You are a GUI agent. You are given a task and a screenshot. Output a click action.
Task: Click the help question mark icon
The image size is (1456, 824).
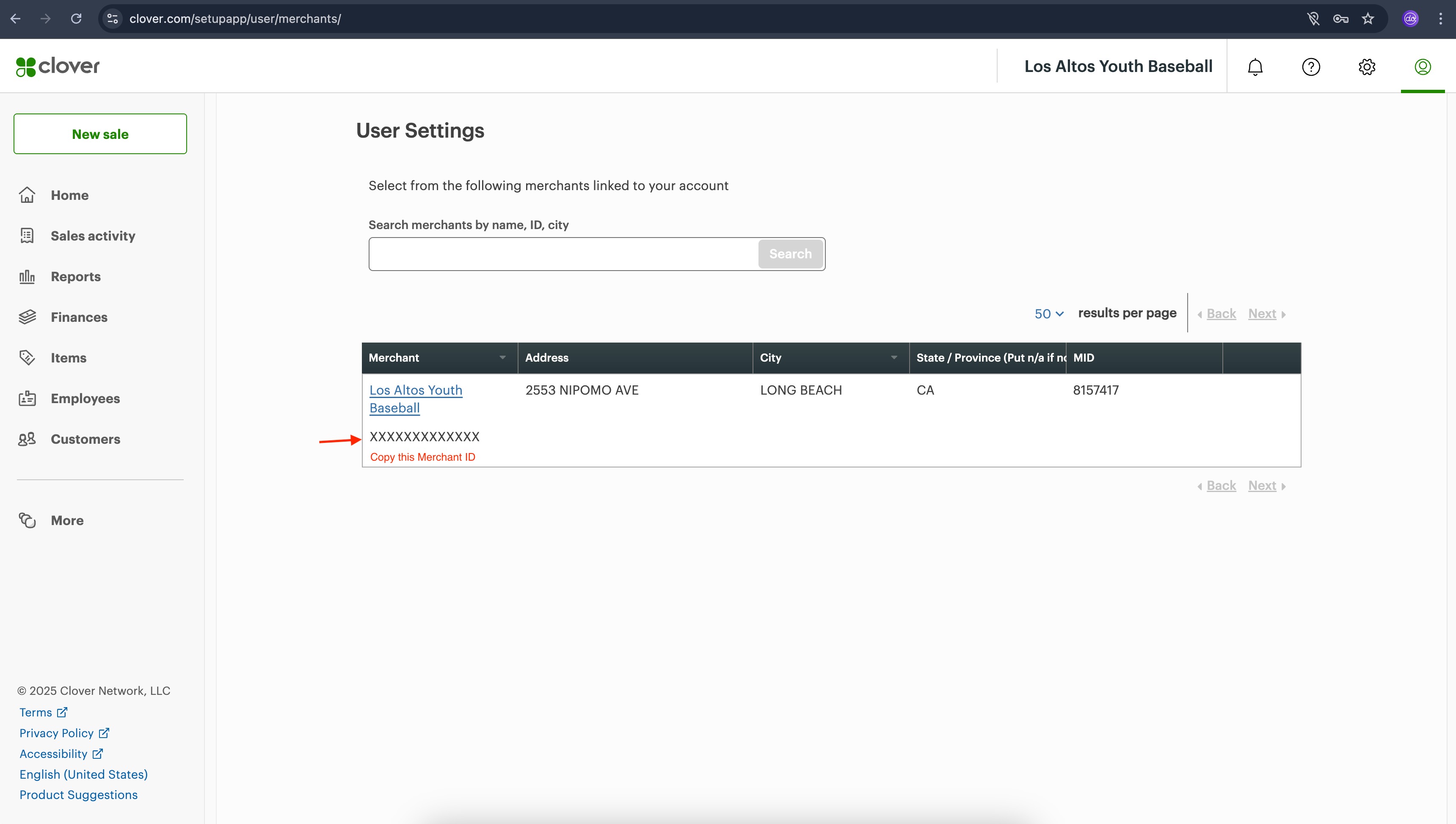1311,67
